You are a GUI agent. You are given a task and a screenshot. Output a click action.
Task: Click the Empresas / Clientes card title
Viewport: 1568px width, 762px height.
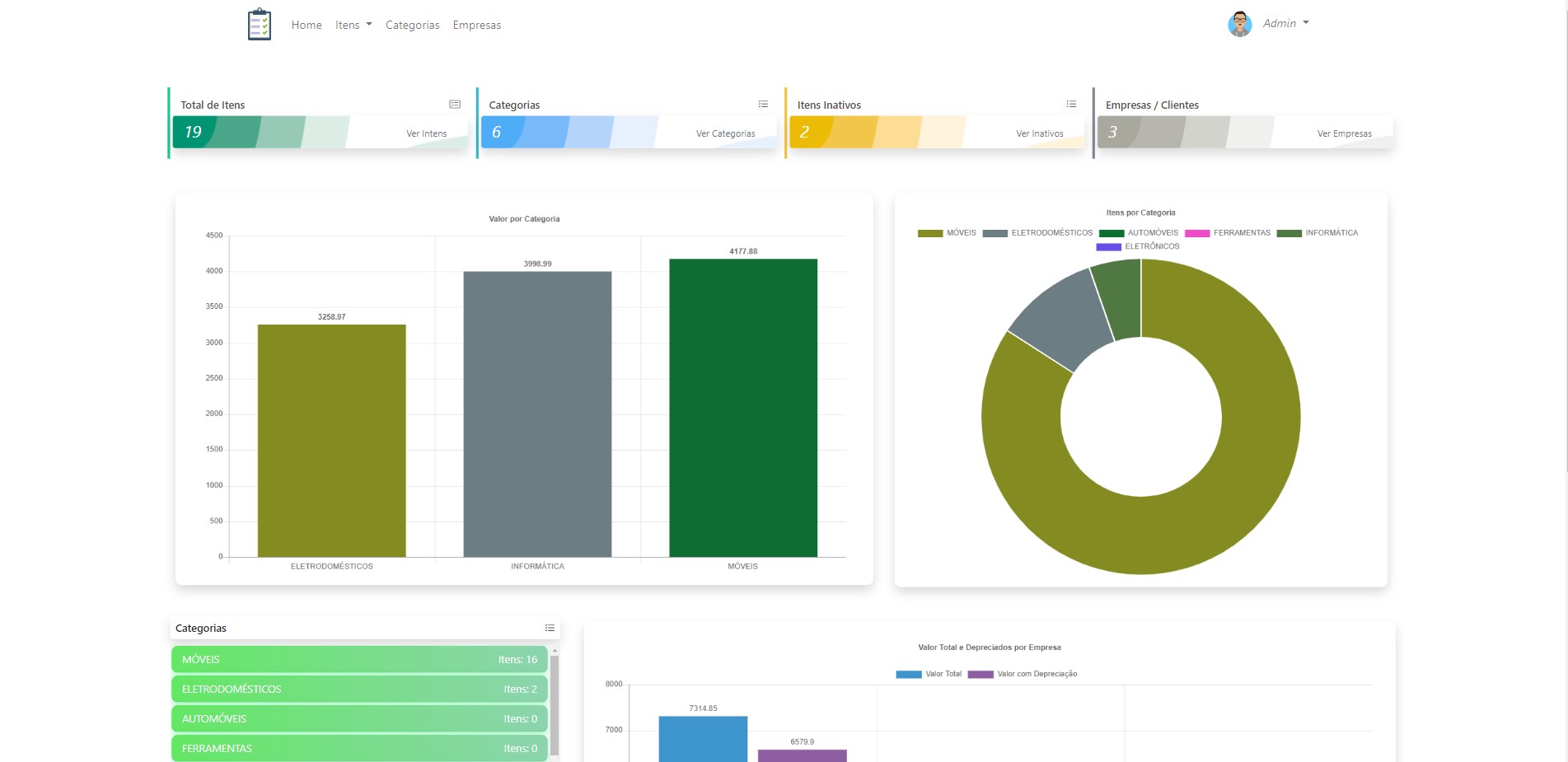pyautogui.click(x=1152, y=105)
